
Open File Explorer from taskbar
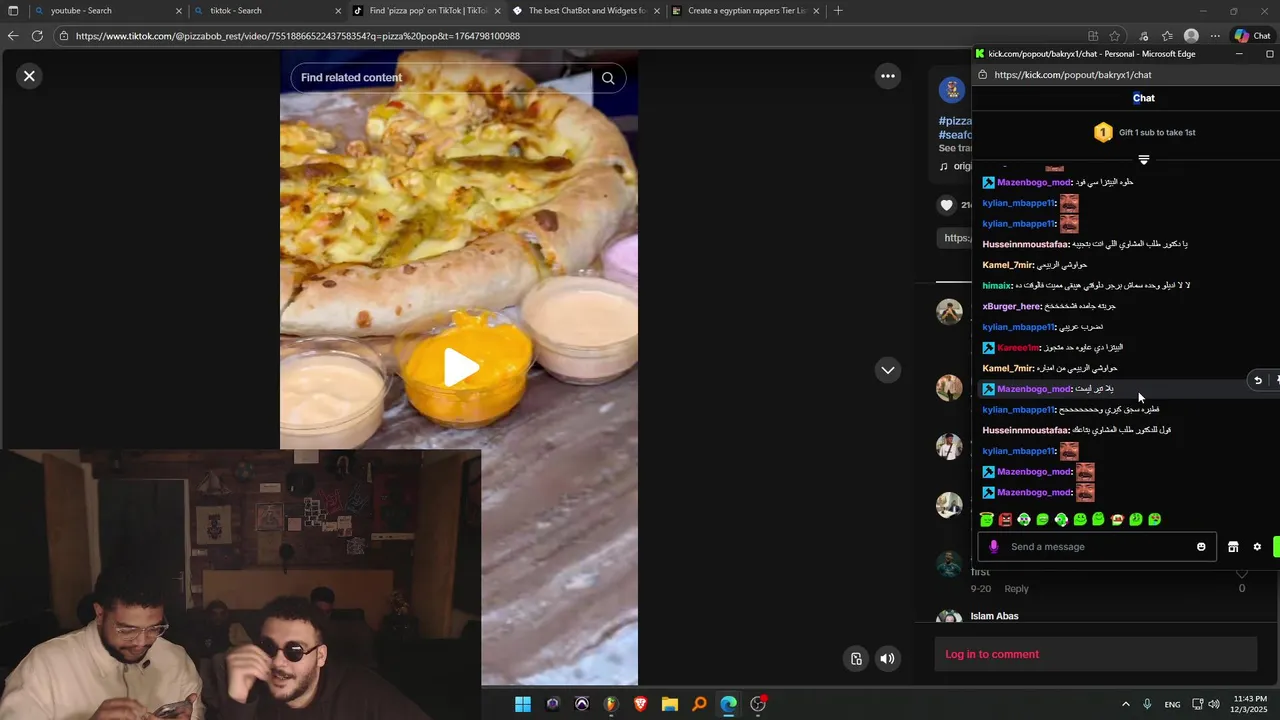pos(669,704)
